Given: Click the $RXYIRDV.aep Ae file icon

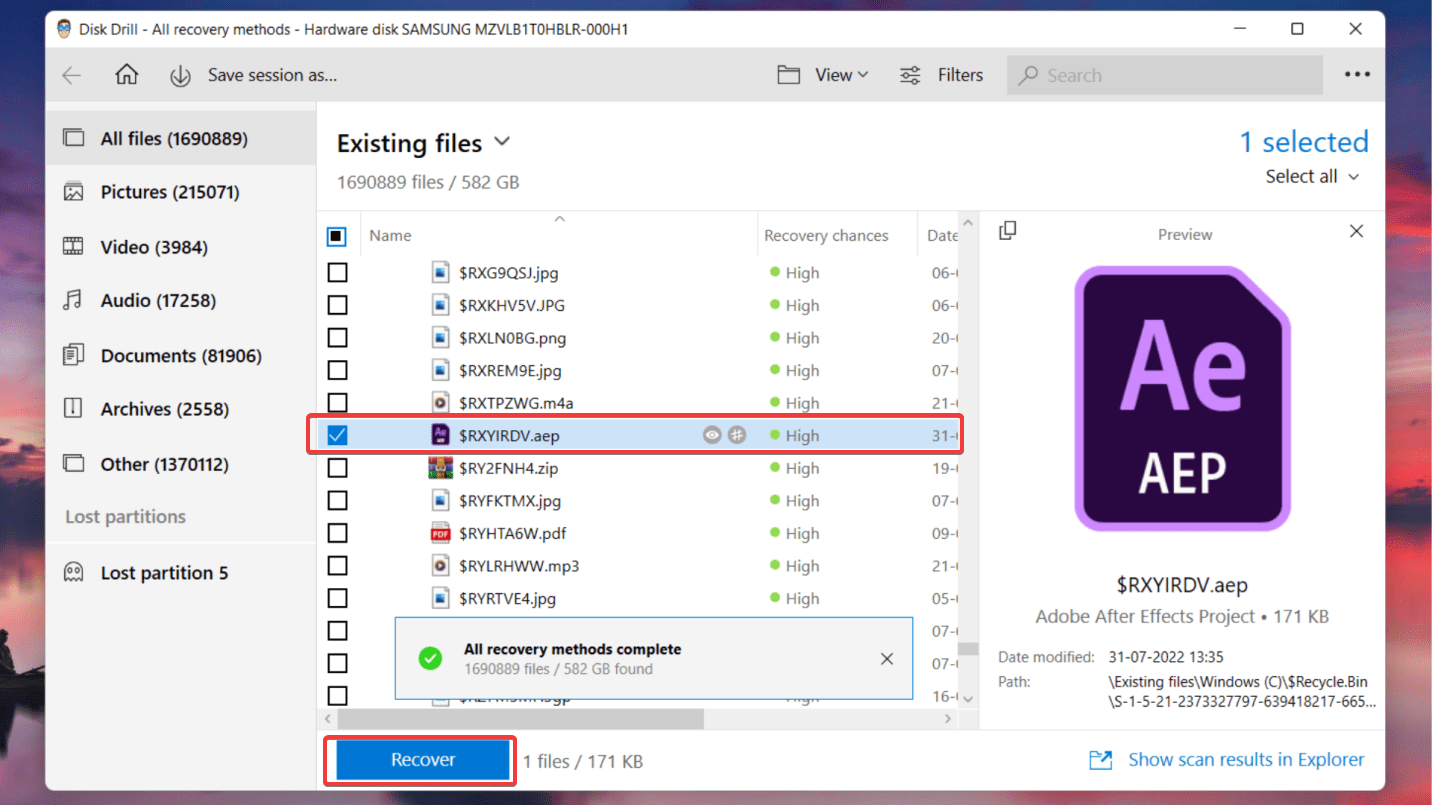Looking at the screenshot, I should (x=440, y=434).
